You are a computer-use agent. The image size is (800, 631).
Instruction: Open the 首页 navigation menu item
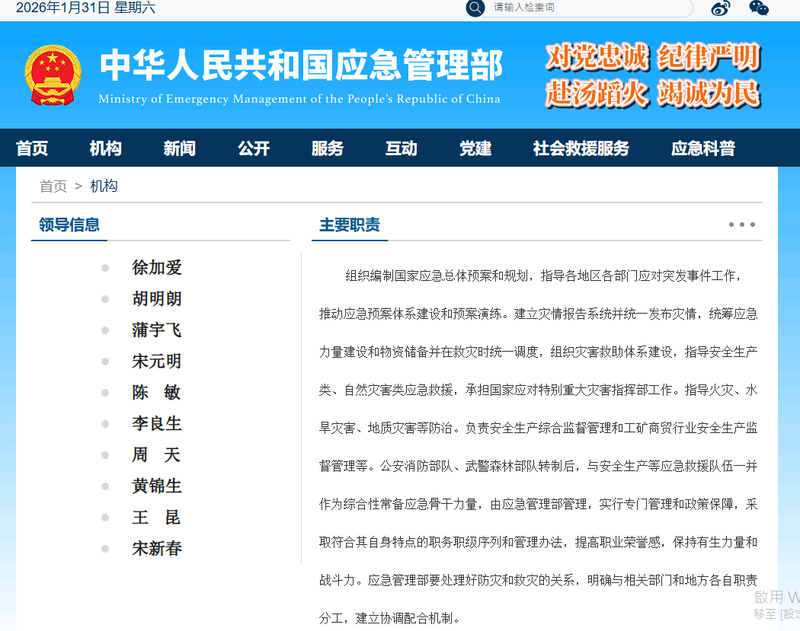pyautogui.click(x=32, y=148)
